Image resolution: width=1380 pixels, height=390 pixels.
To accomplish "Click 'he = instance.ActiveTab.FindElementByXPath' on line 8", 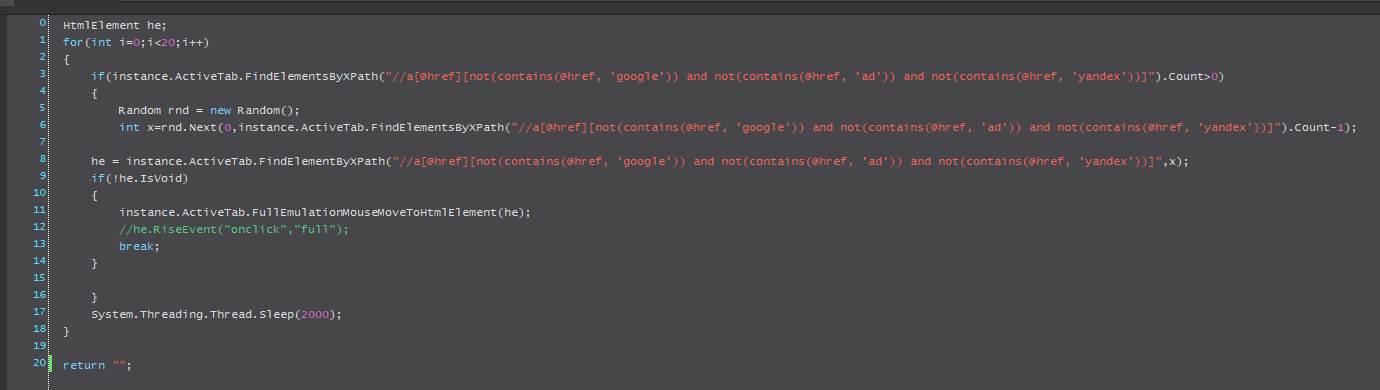I will 237,161.
